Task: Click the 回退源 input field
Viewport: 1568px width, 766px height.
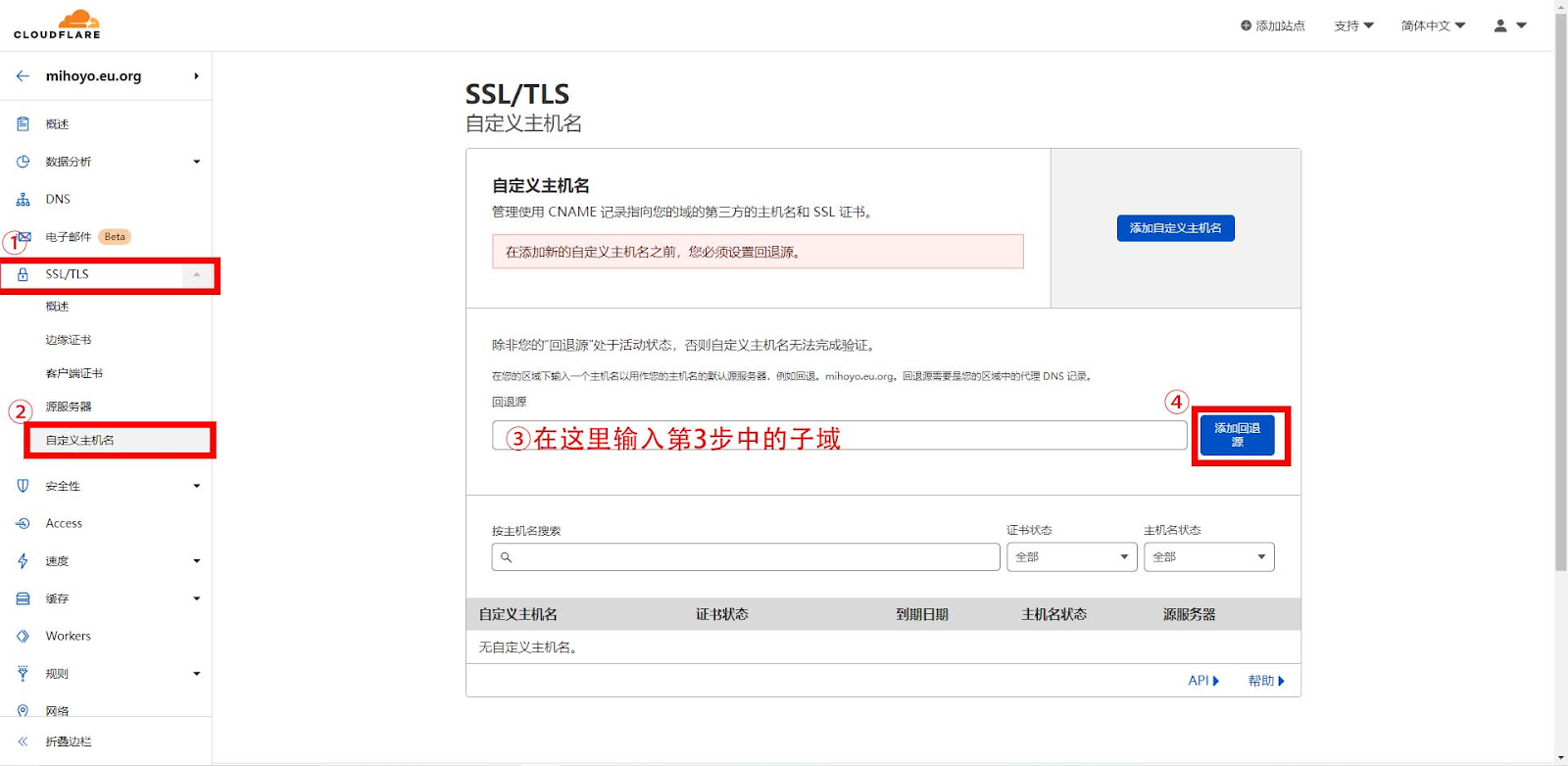Action: pos(840,436)
